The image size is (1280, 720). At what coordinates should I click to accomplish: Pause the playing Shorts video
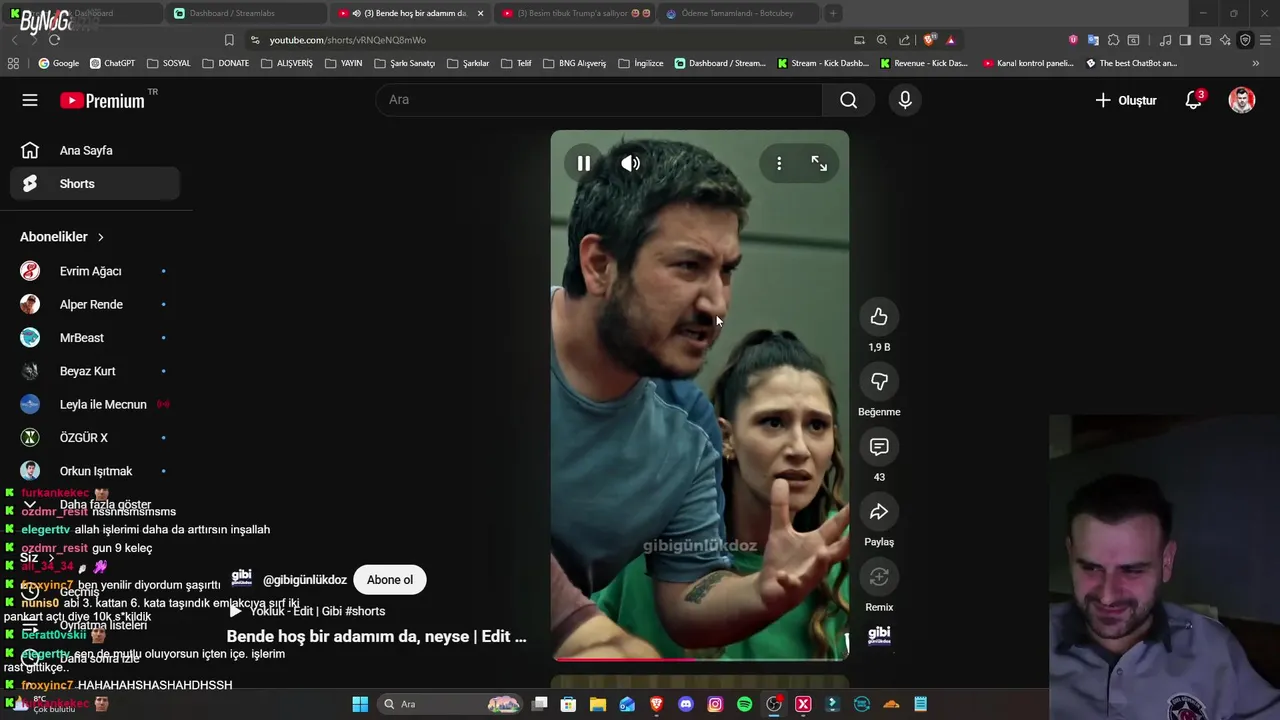[x=584, y=163]
